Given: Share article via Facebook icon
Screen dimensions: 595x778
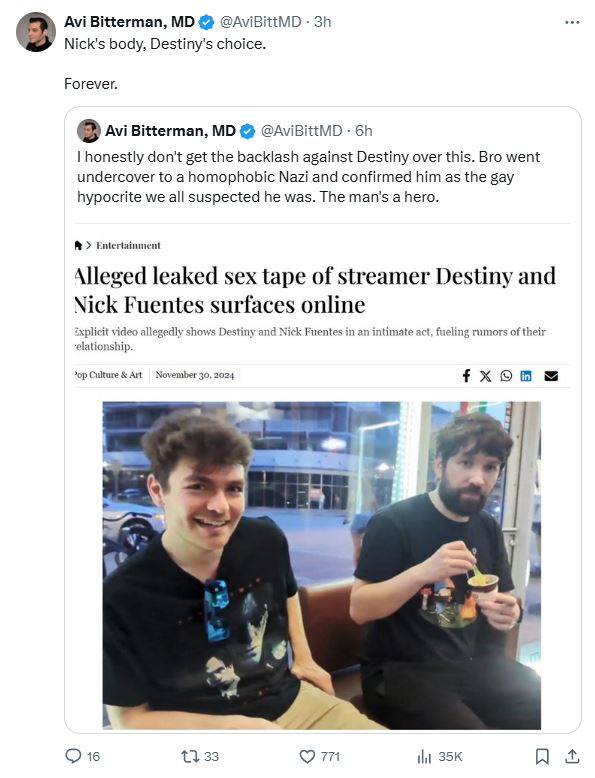Looking at the screenshot, I should click(466, 376).
